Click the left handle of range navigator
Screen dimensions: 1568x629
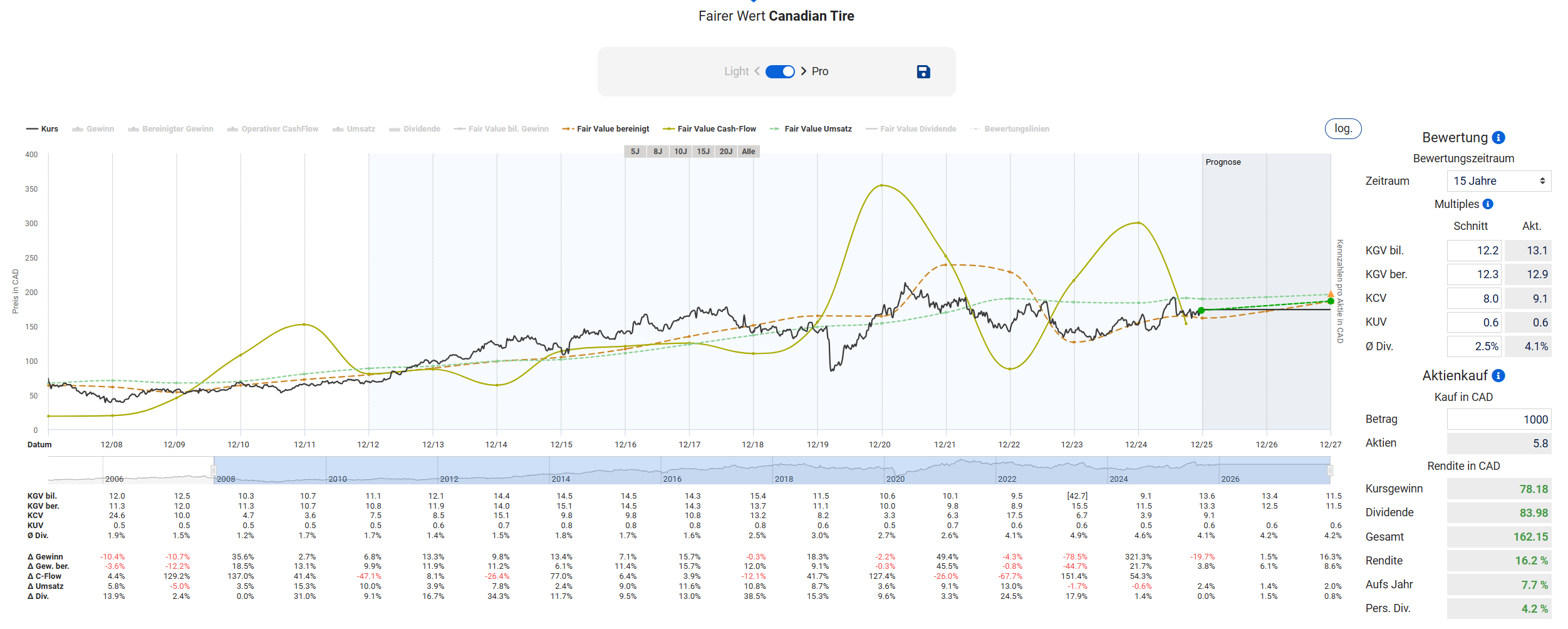click(x=214, y=470)
